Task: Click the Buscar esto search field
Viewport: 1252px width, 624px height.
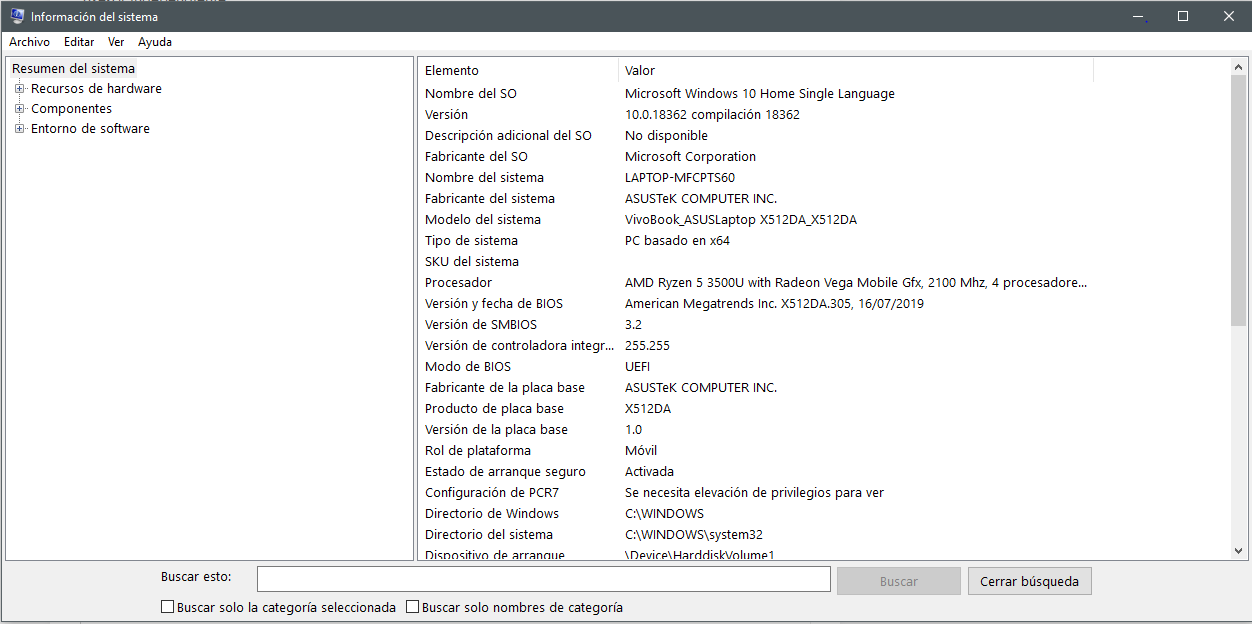Action: (543, 580)
